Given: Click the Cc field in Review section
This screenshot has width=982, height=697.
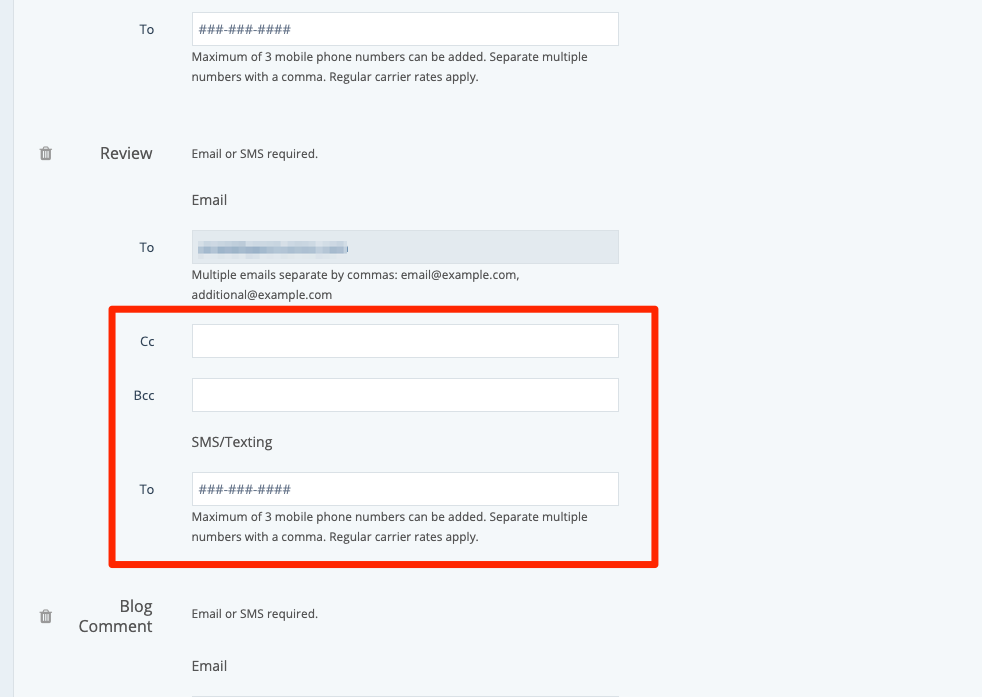Looking at the screenshot, I should (404, 341).
